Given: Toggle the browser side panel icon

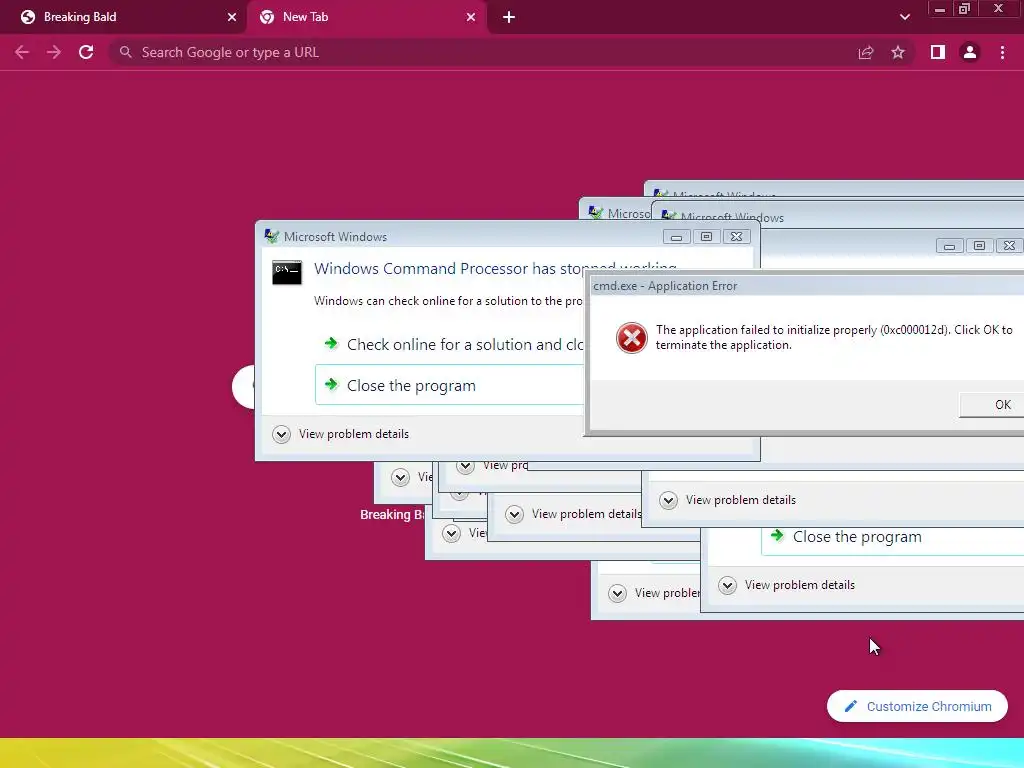Looking at the screenshot, I should click(x=938, y=52).
